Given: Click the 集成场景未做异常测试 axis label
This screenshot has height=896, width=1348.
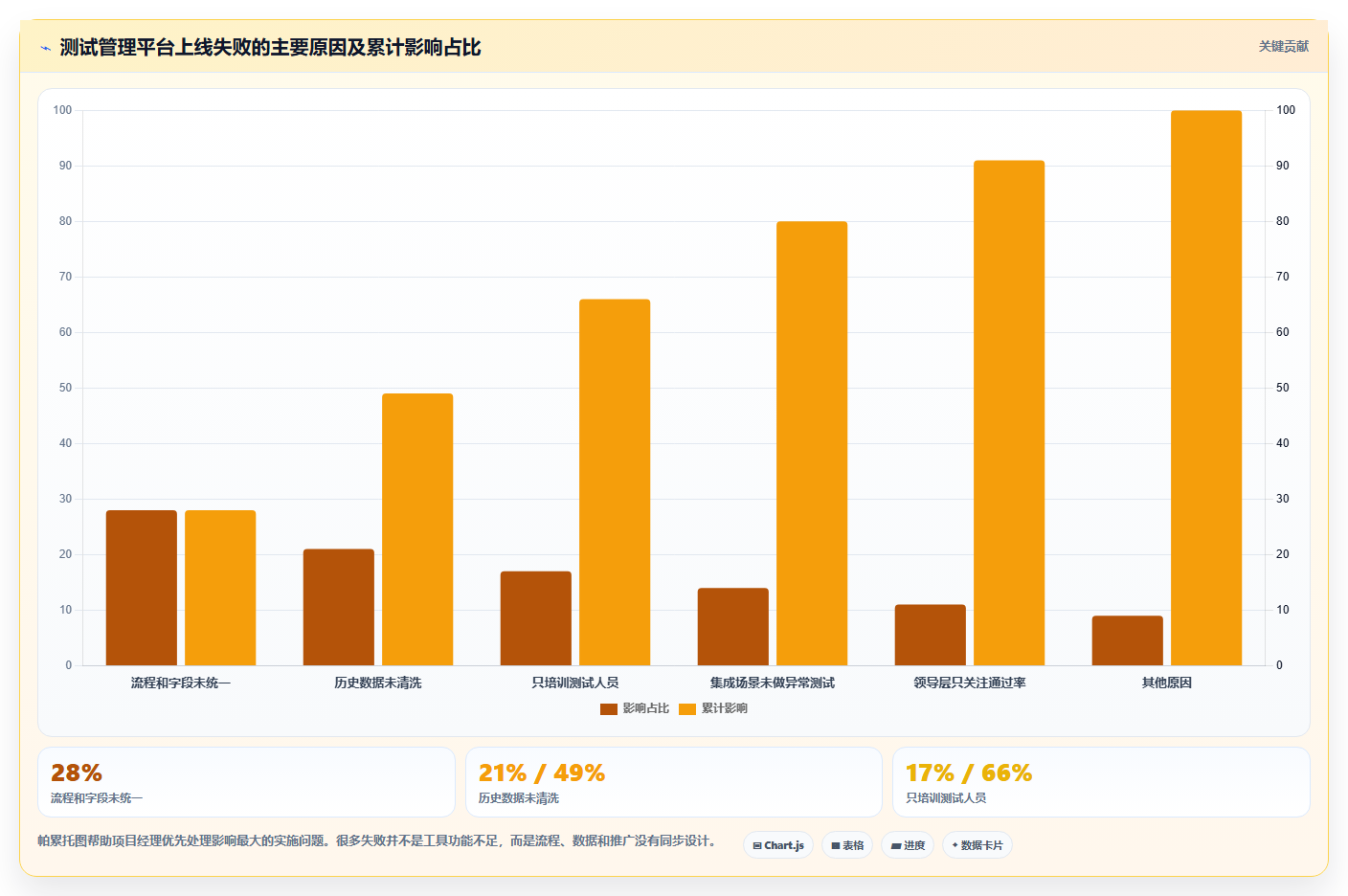Looking at the screenshot, I should [773, 683].
